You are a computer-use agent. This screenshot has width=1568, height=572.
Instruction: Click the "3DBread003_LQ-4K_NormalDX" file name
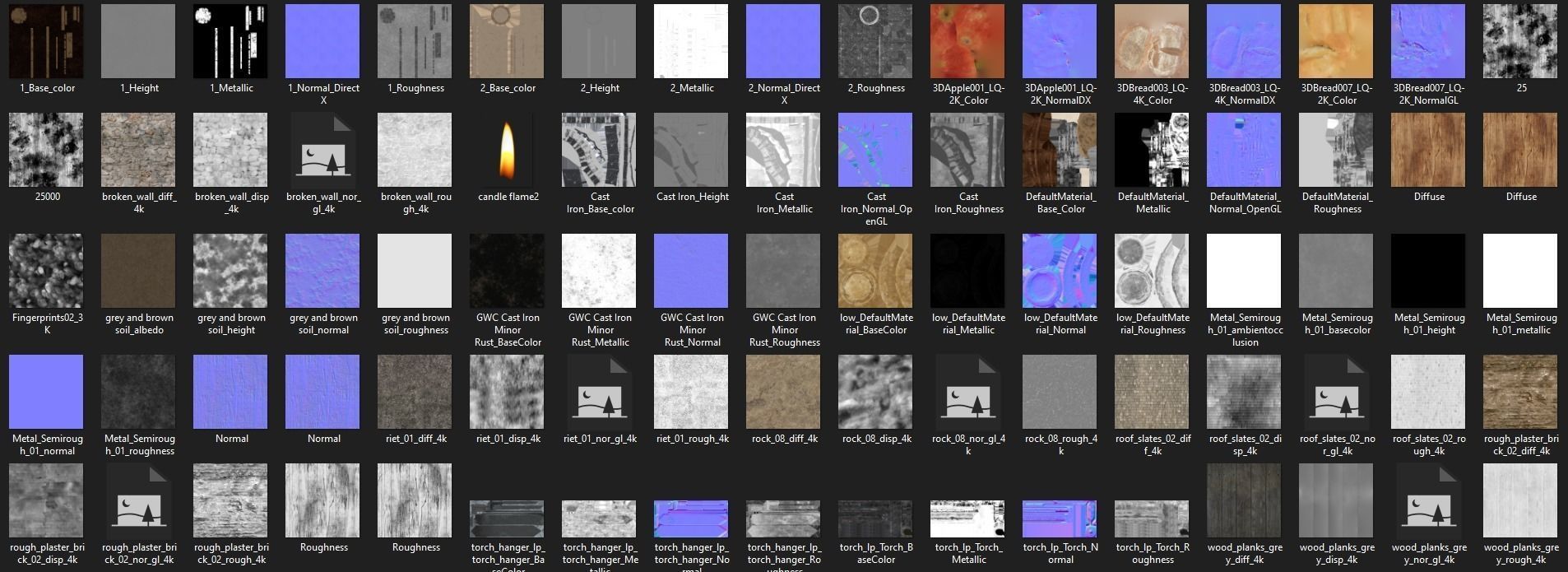1245,94
